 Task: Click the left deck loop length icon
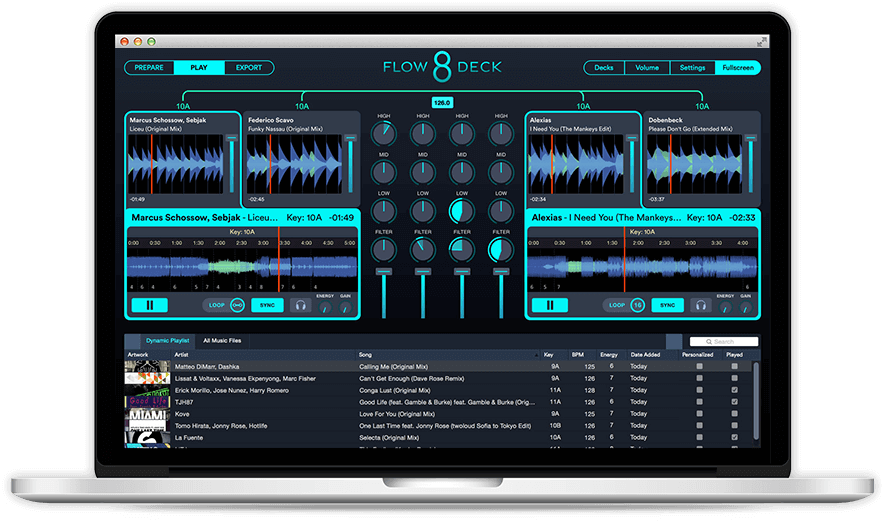point(238,305)
